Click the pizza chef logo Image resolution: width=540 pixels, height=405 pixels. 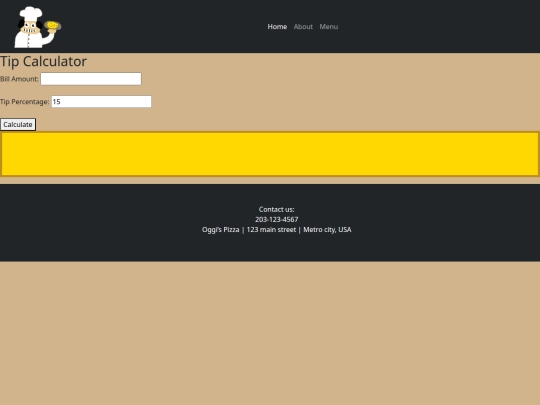point(38,27)
